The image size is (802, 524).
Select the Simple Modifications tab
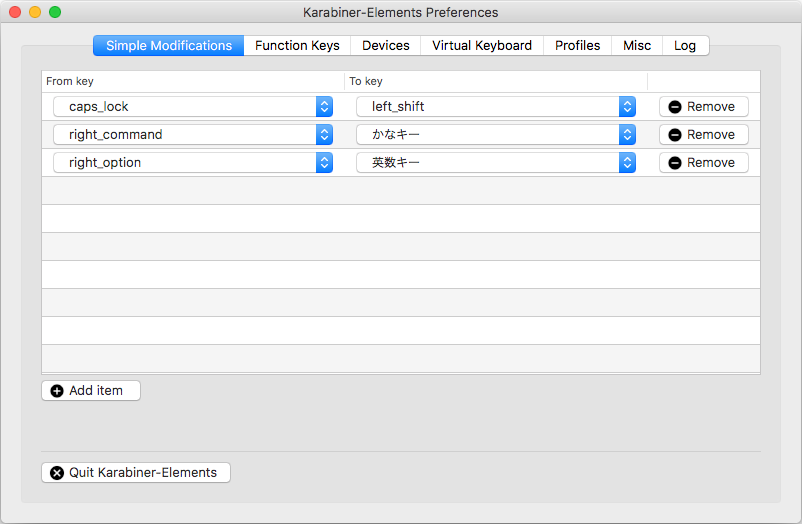[169, 46]
